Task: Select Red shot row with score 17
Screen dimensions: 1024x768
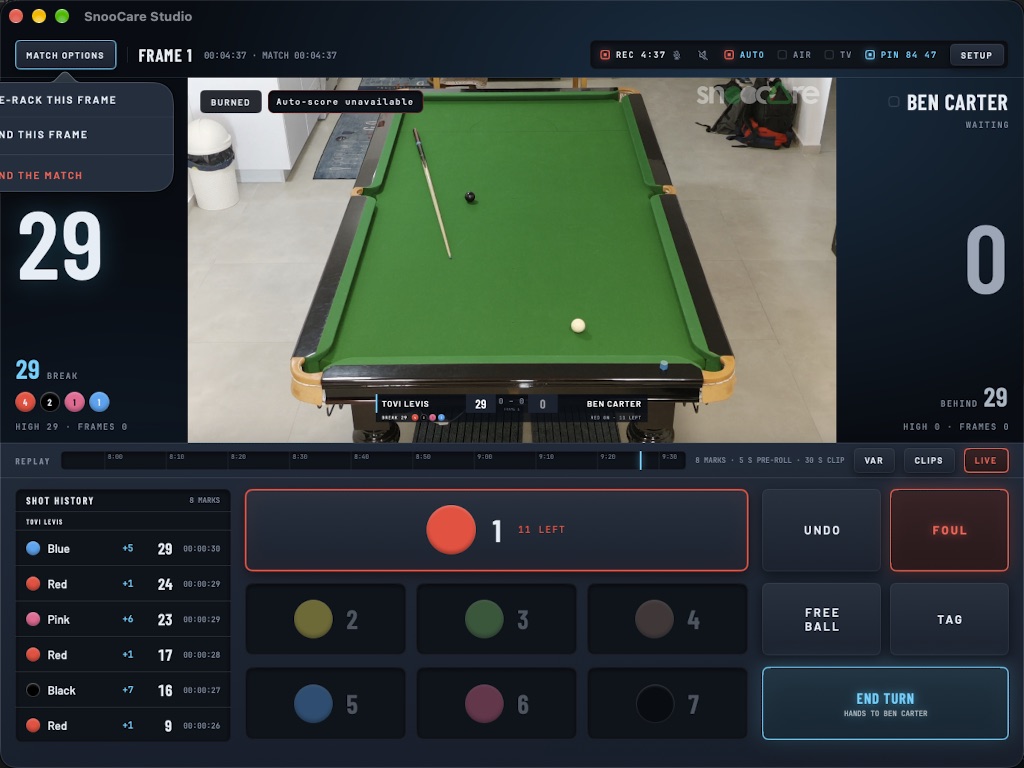Action: [x=123, y=654]
